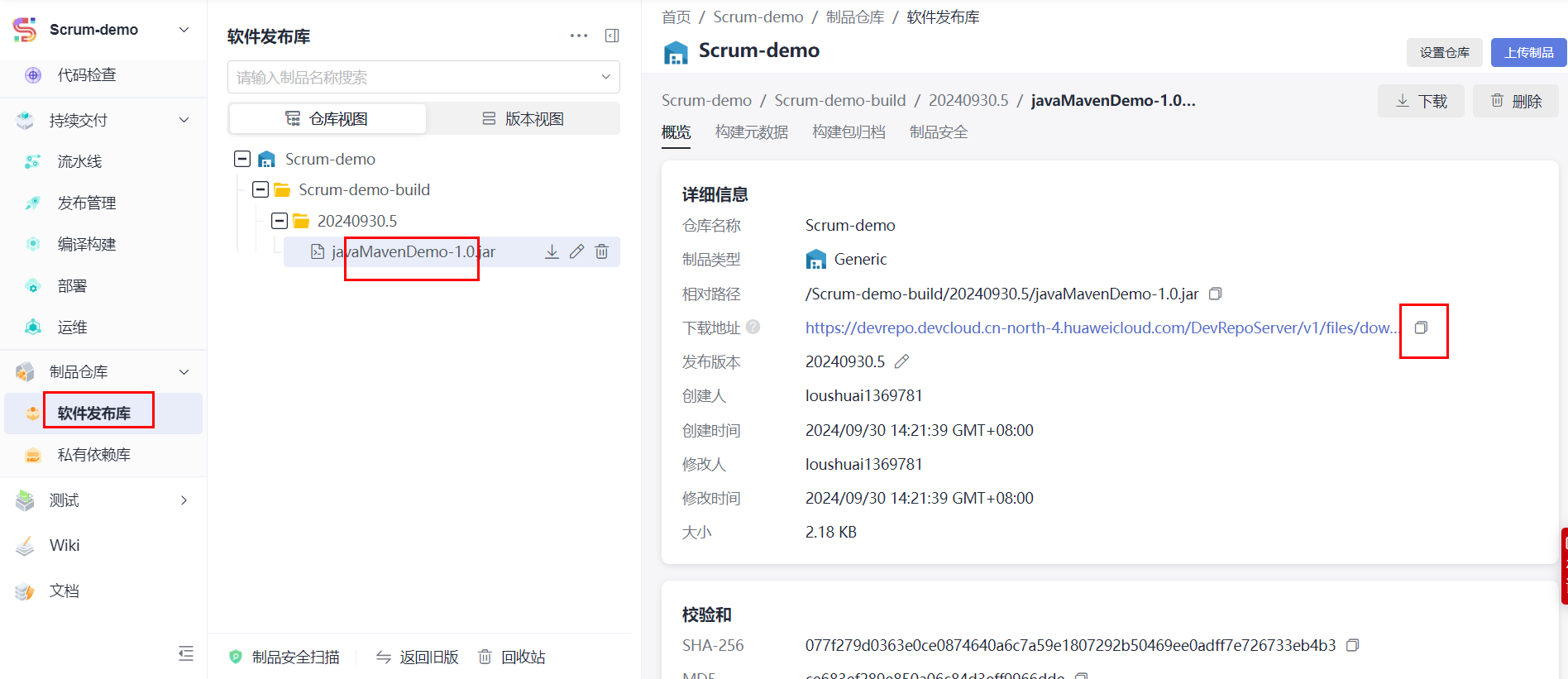Expand the 测试 sidebar group

pos(184,500)
